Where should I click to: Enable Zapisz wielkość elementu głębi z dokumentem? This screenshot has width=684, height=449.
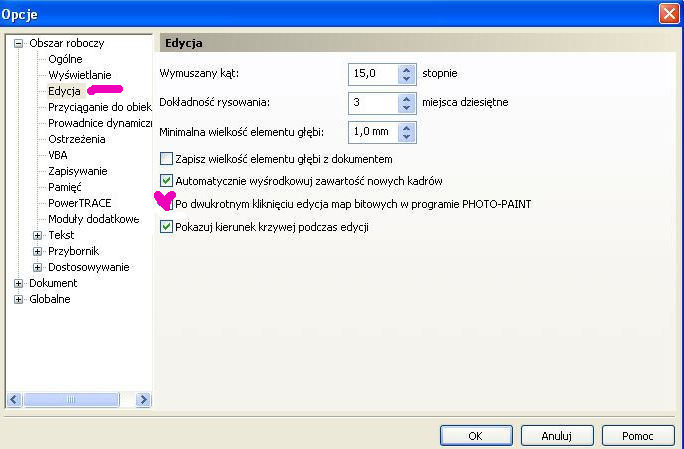click(x=167, y=158)
